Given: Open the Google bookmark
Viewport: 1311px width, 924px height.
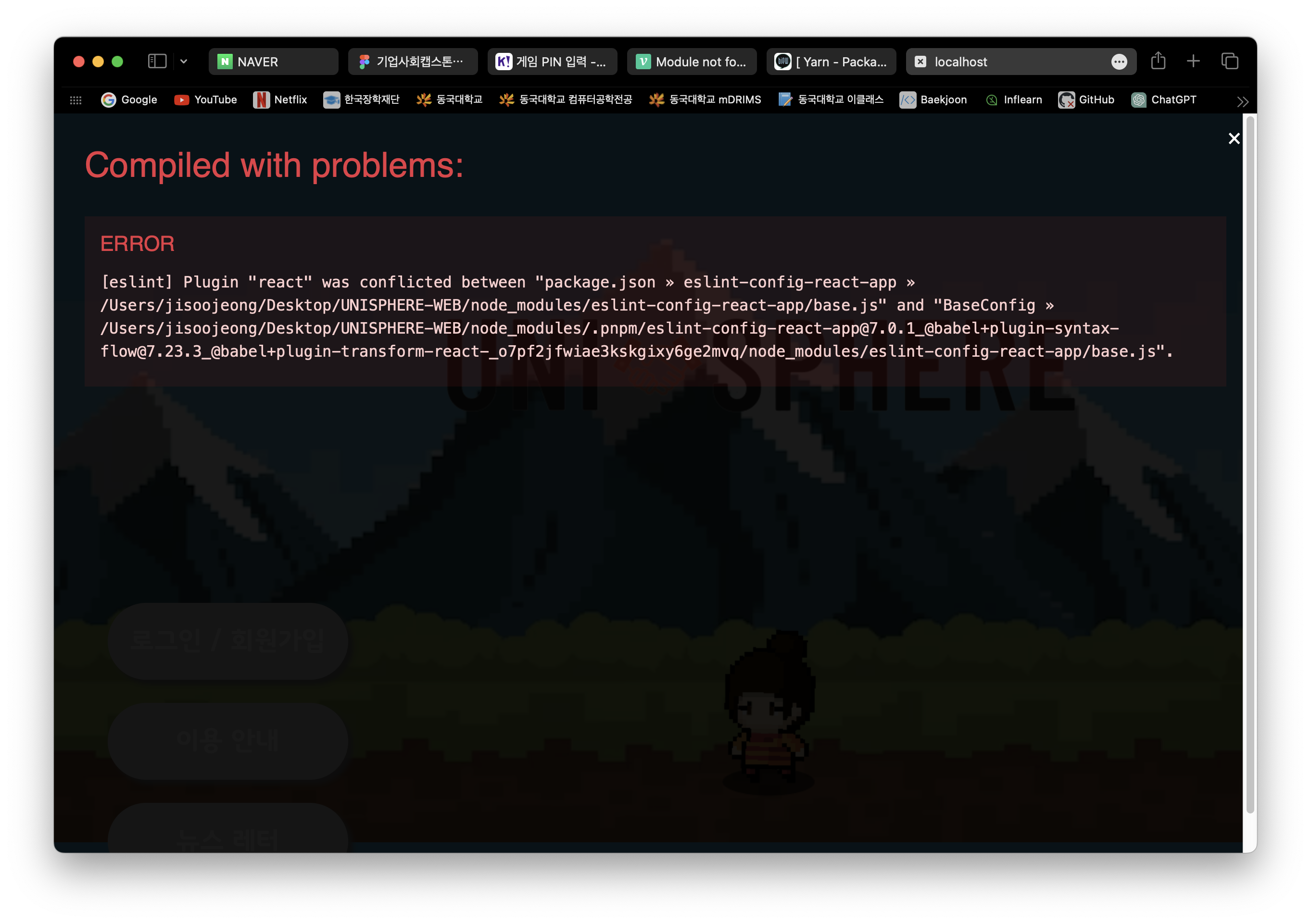Looking at the screenshot, I should pyautogui.click(x=129, y=100).
